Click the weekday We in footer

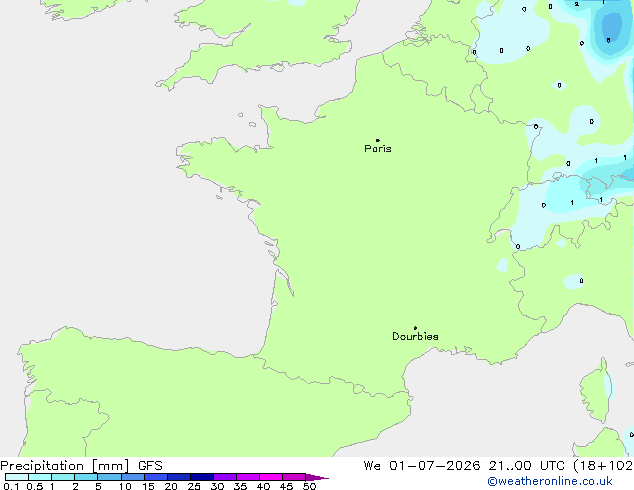[x=372, y=466]
